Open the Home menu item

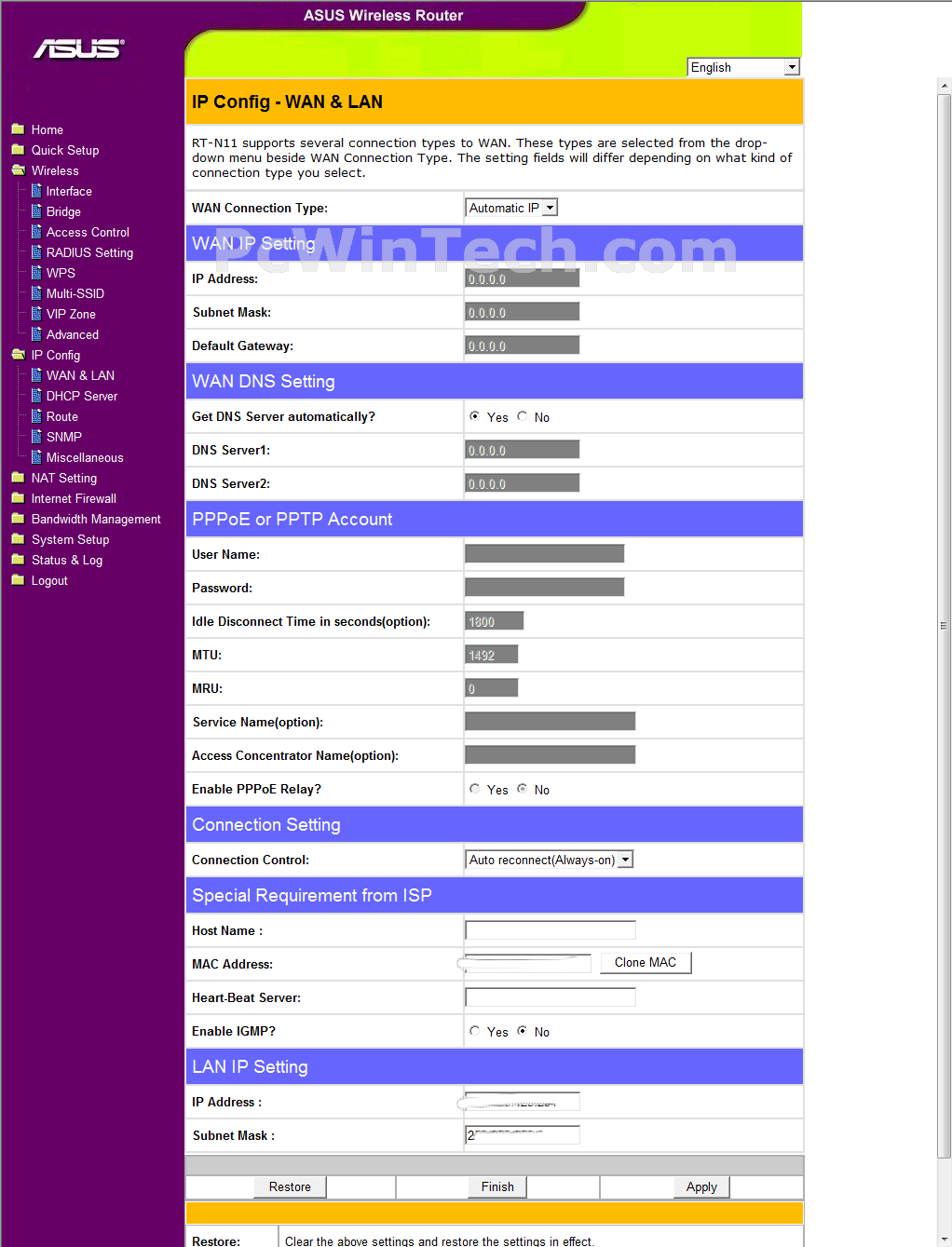(x=48, y=129)
